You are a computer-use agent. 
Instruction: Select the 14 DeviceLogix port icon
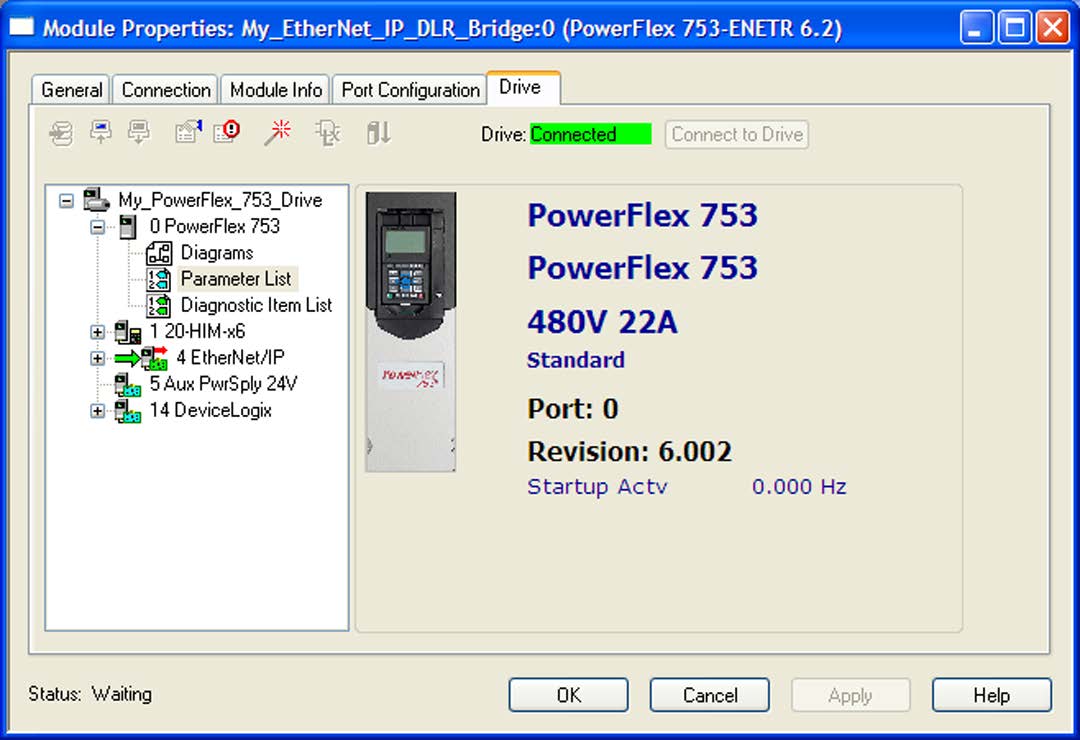pos(127,411)
